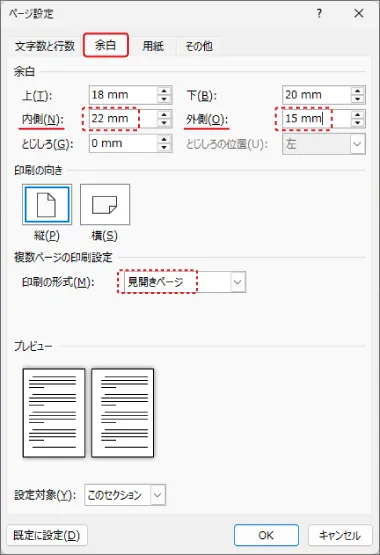Screen dimensions: 380x555
Task: Click the 縦(P) orientation label
Action: coord(47,236)
